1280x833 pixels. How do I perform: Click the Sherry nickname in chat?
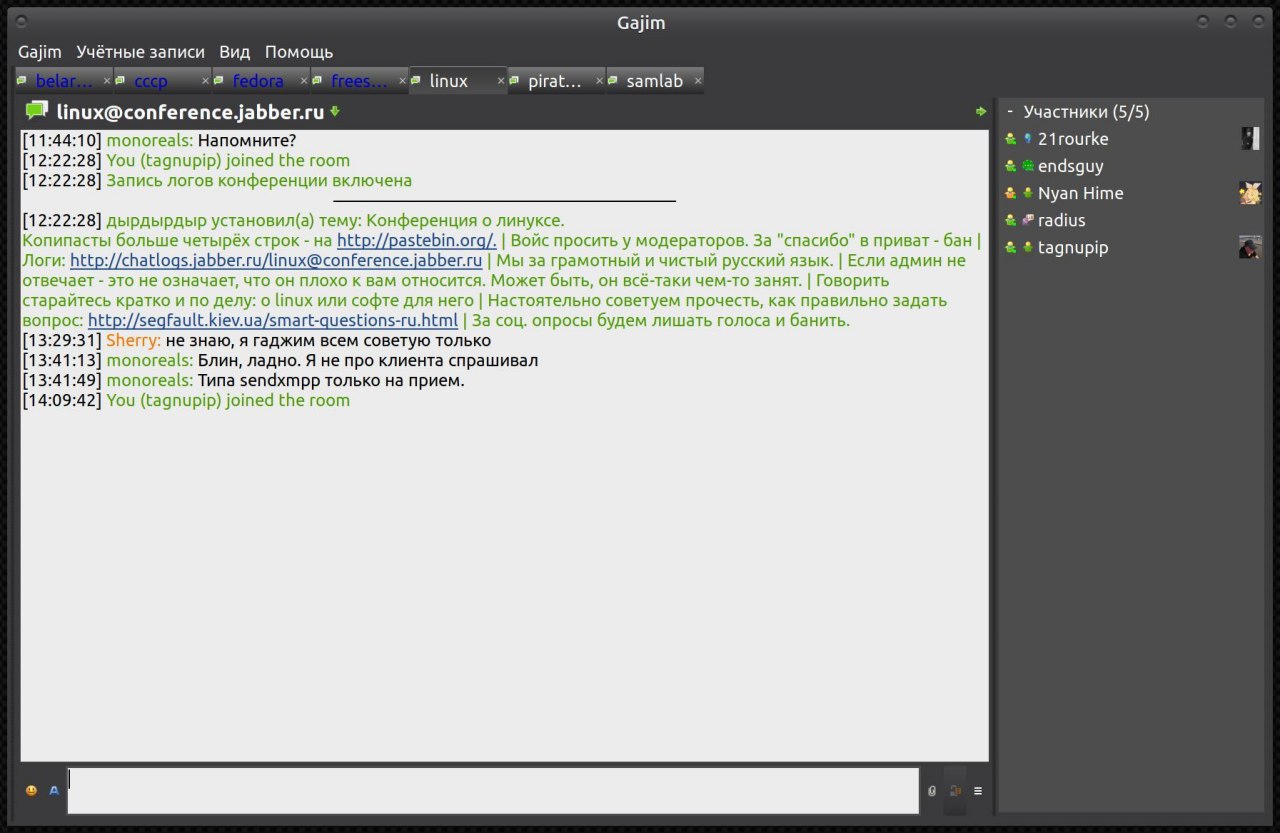[133, 341]
